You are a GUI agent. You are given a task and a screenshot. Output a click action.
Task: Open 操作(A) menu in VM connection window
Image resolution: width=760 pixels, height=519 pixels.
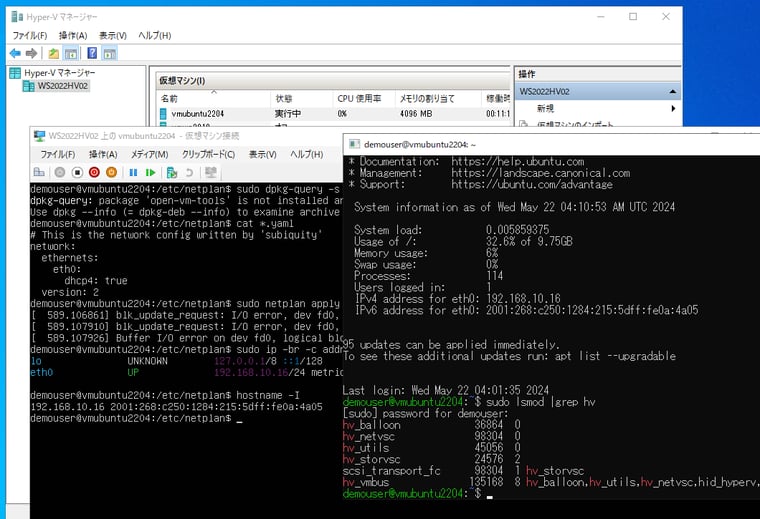pos(103,155)
